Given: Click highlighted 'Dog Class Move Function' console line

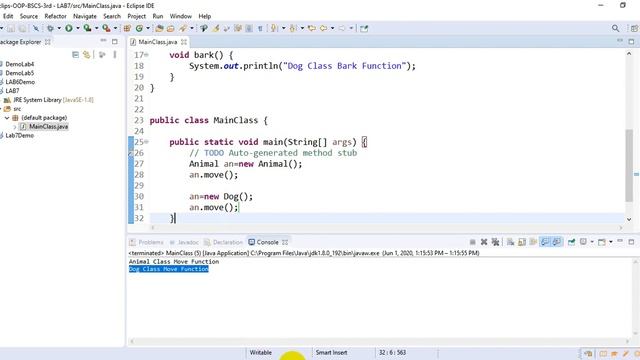Looking at the screenshot, I should point(169,269).
